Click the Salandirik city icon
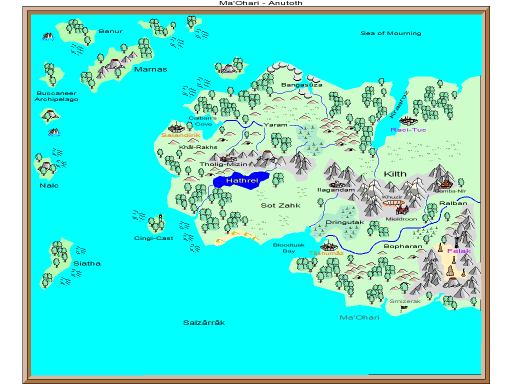512x384 pixels. 176,127
